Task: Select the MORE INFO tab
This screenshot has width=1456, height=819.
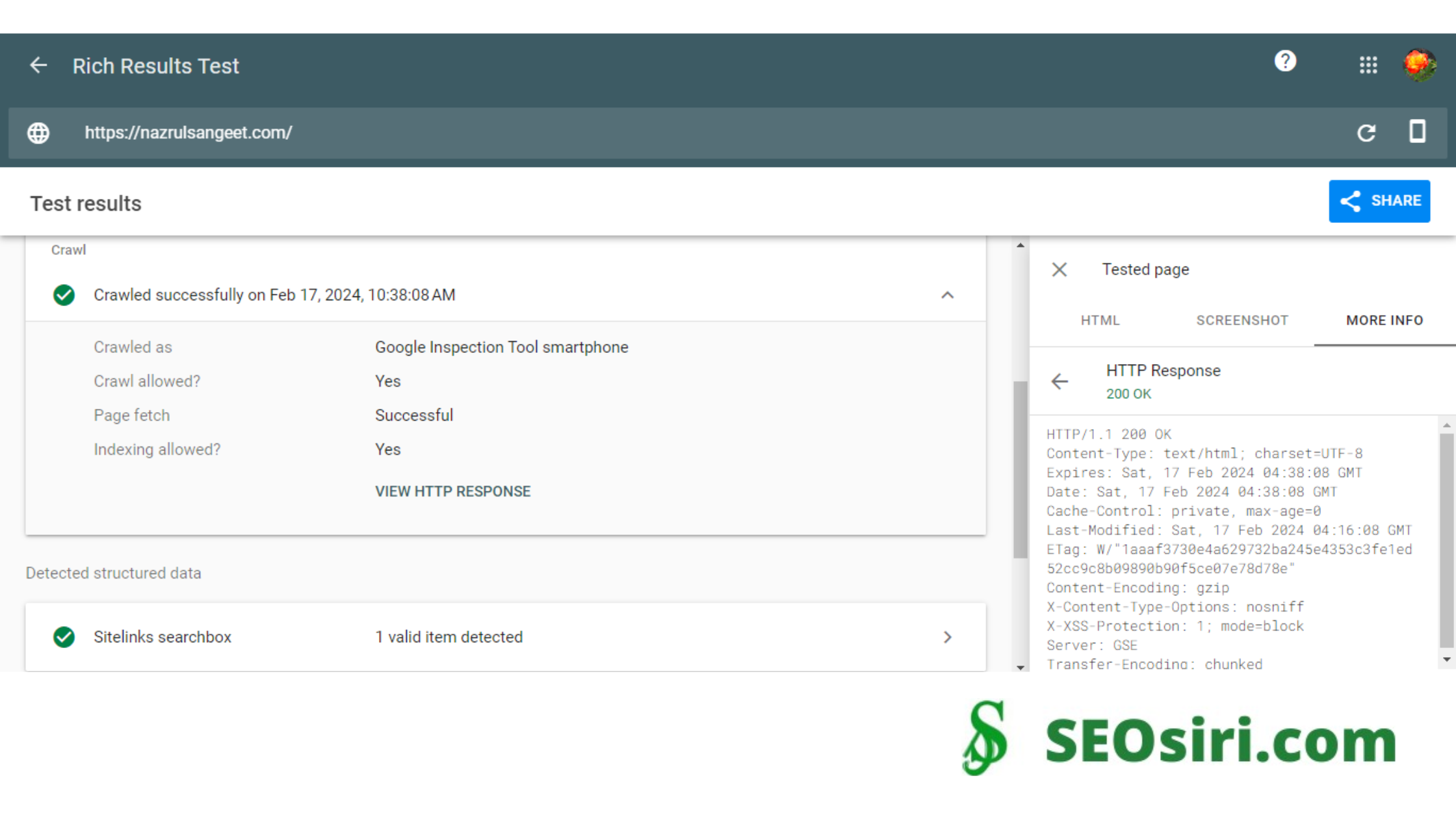Action: click(1384, 320)
